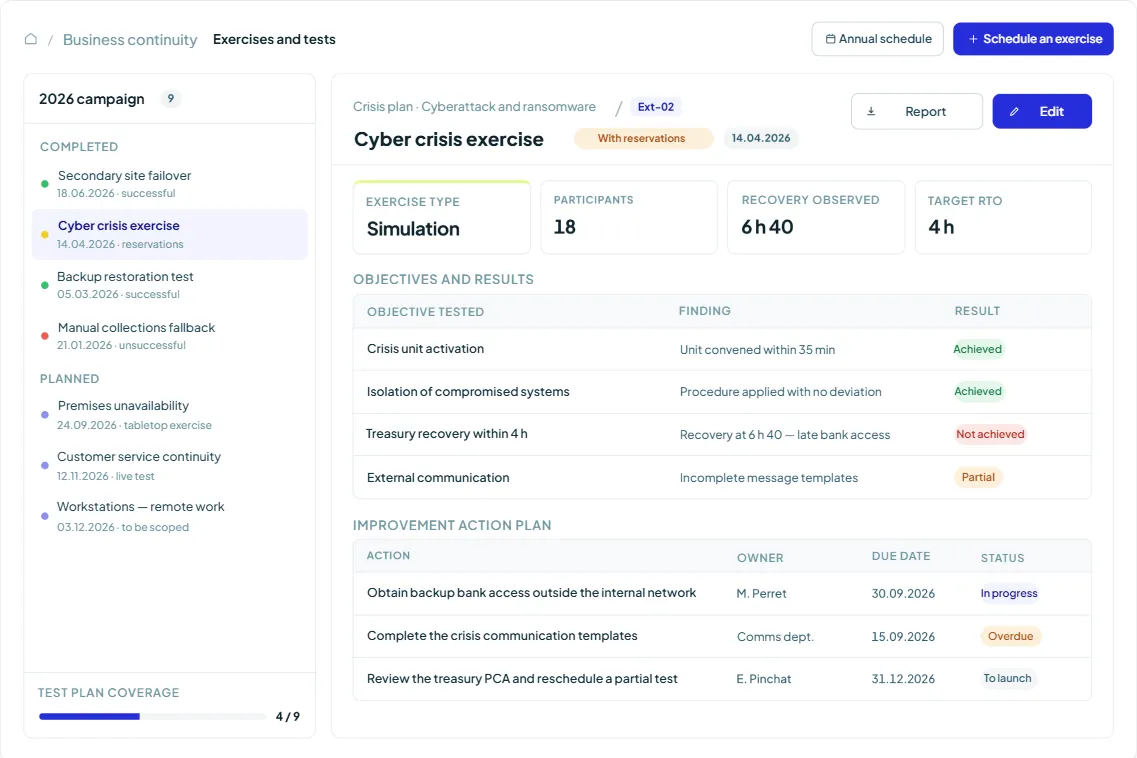This screenshot has height=758, width=1137.
Task: Open Backup restoration test entry
Action: click(x=170, y=285)
